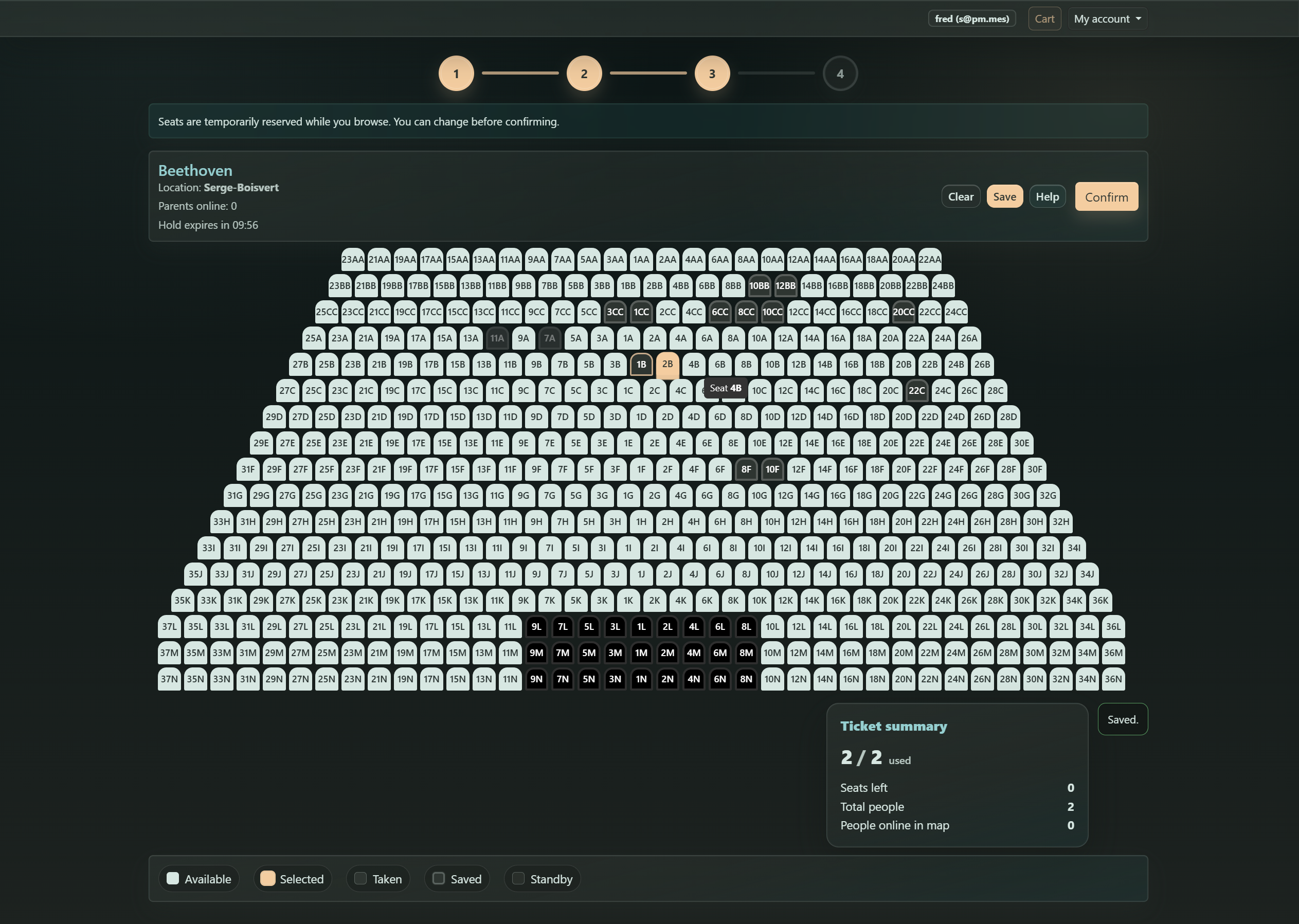This screenshot has height=924, width=1299.
Task: Click the Selected legend item
Action: [x=293, y=879]
